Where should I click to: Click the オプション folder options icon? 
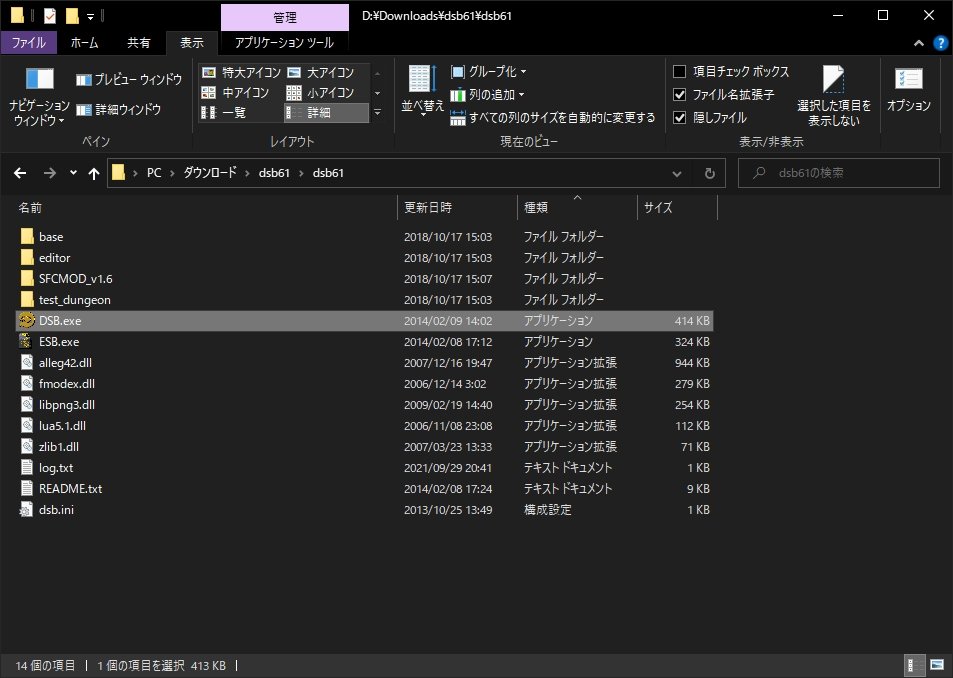(909, 89)
